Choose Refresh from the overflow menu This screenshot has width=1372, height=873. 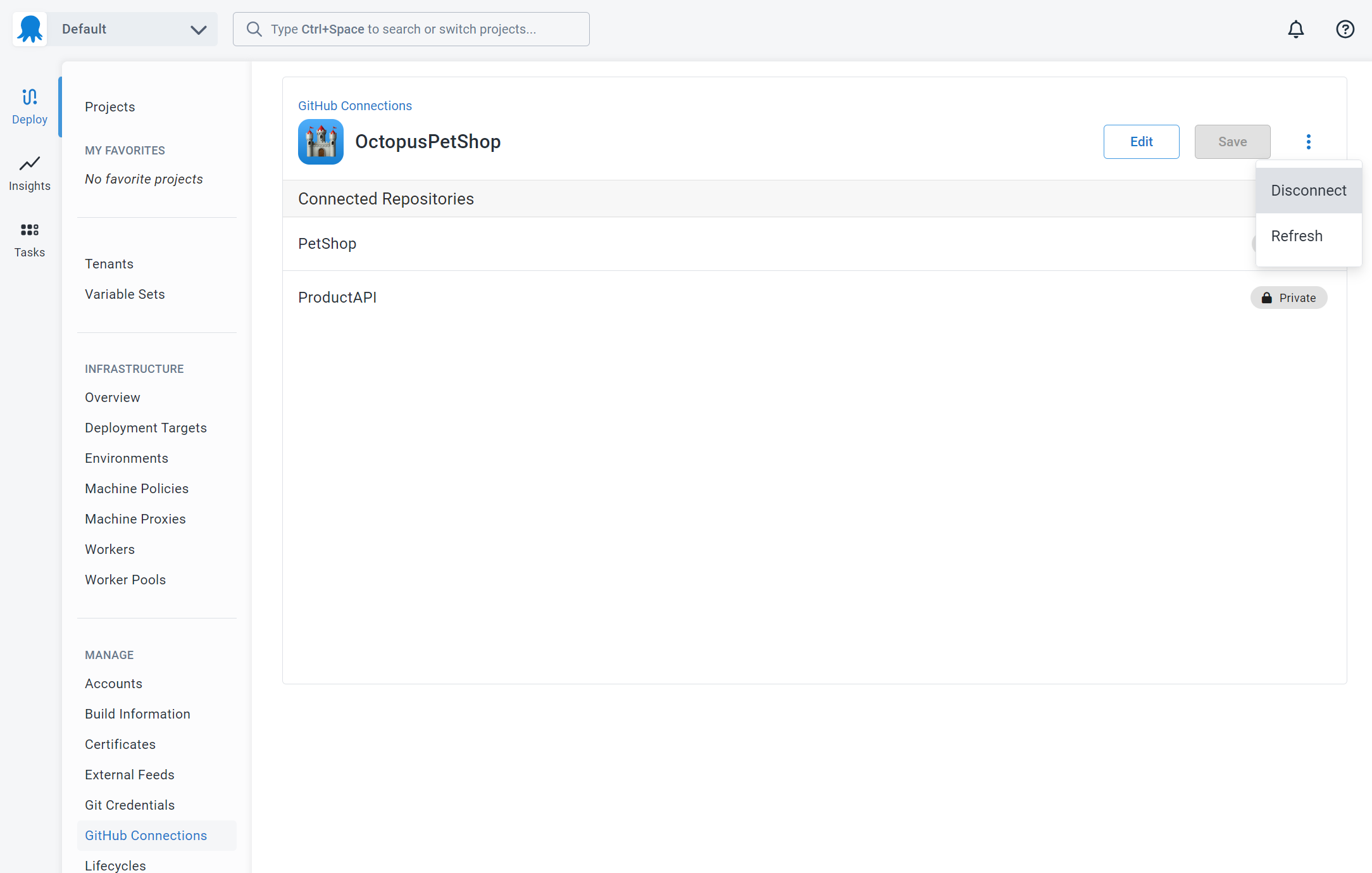tap(1309, 236)
